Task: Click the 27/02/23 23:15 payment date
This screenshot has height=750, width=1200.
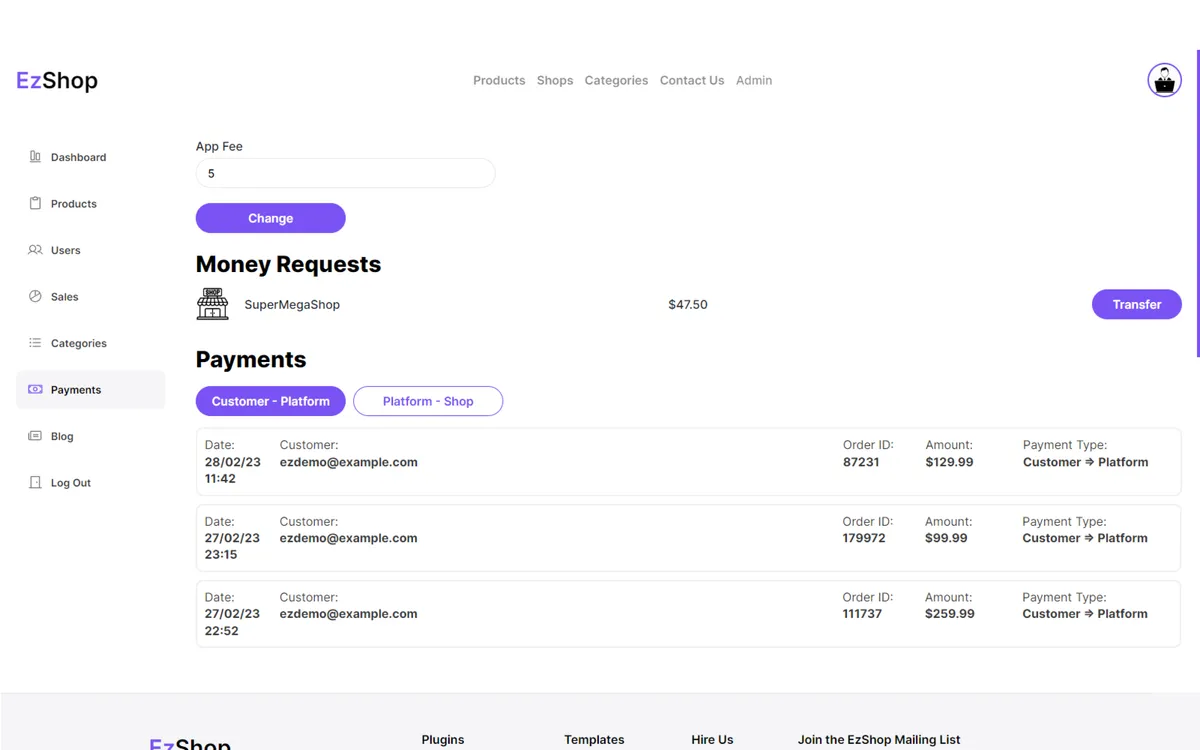Action: tap(232, 546)
